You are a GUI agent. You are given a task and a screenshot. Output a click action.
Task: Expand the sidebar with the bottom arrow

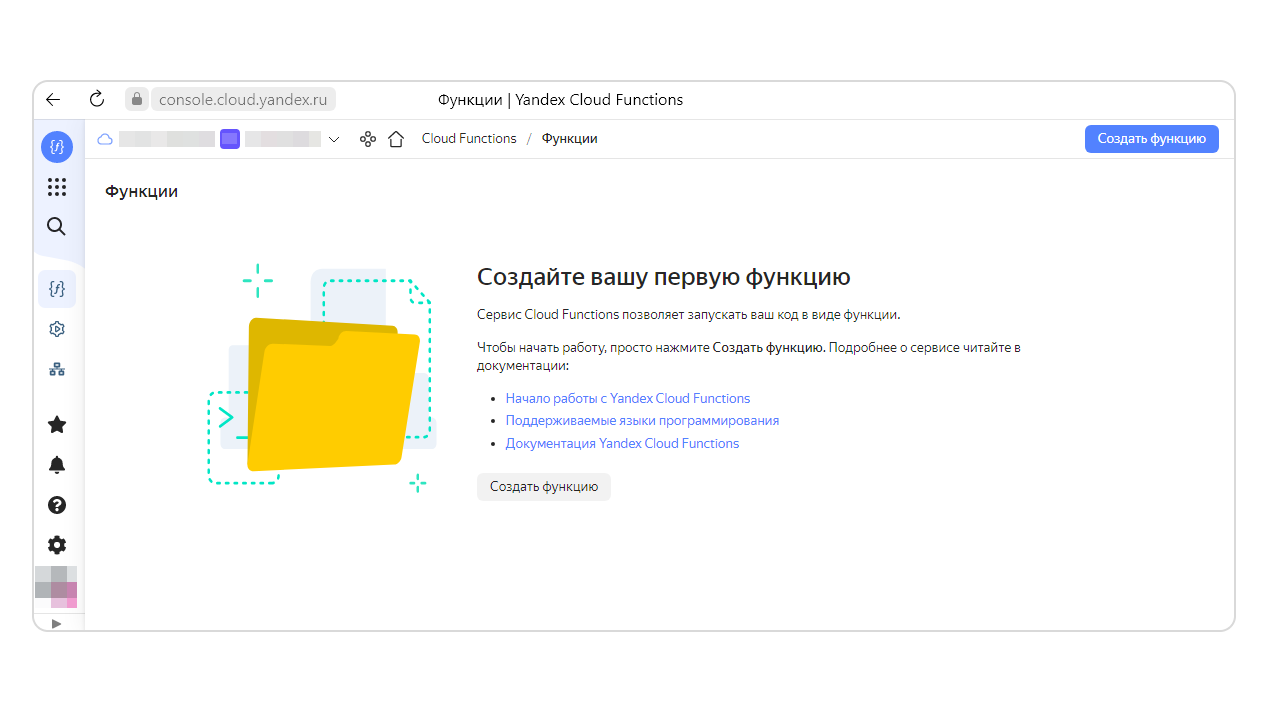[56, 623]
